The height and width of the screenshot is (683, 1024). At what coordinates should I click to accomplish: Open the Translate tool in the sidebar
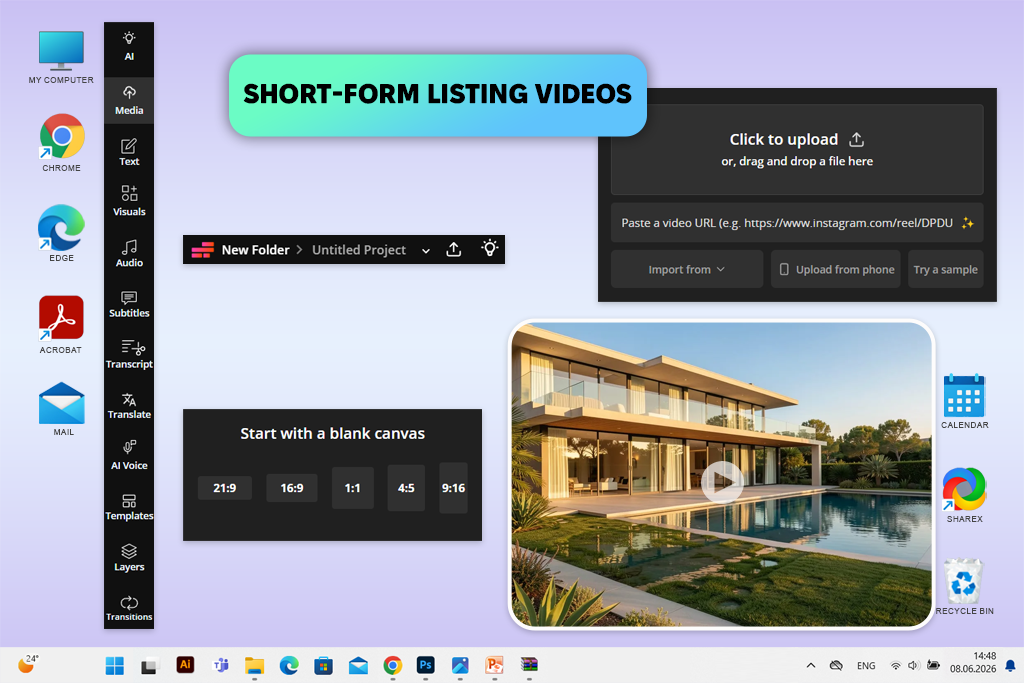(129, 405)
